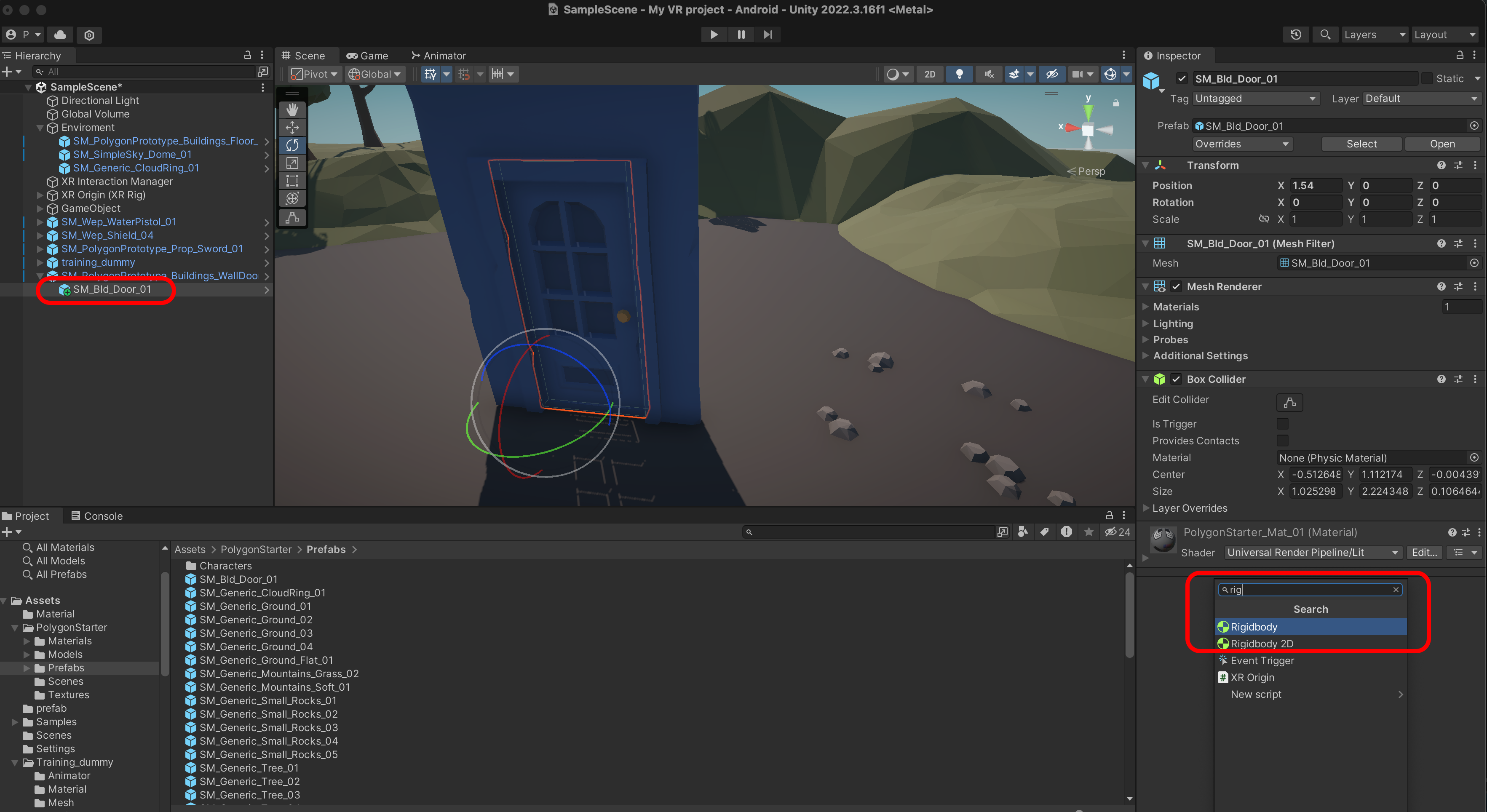The image size is (1487, 812).
Task: Click the Play button
Action: coord(714,35)
